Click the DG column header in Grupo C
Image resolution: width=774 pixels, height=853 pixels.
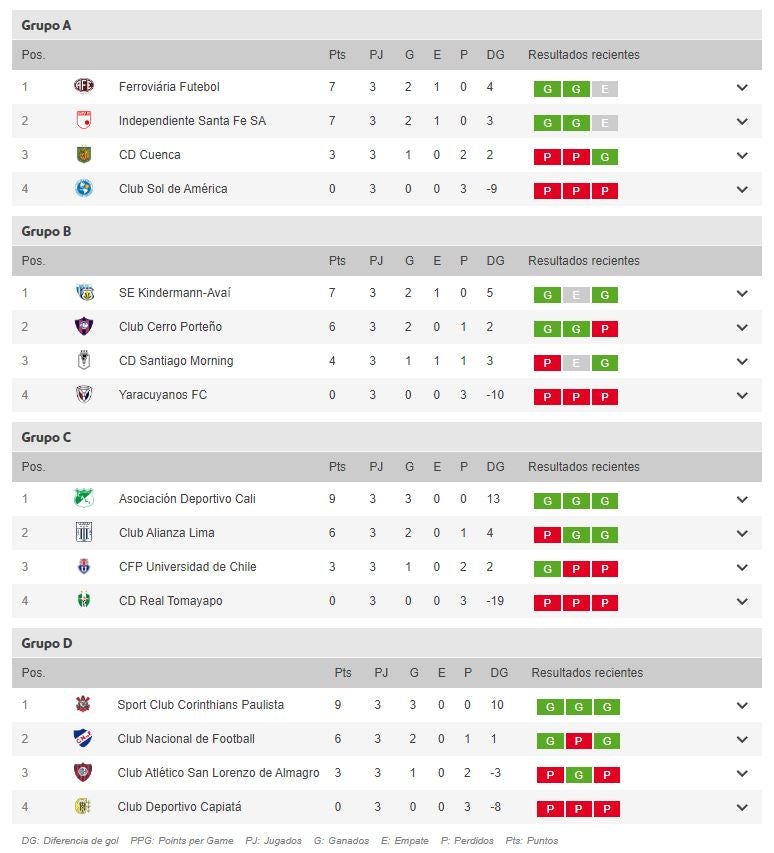tap(495, 466)
